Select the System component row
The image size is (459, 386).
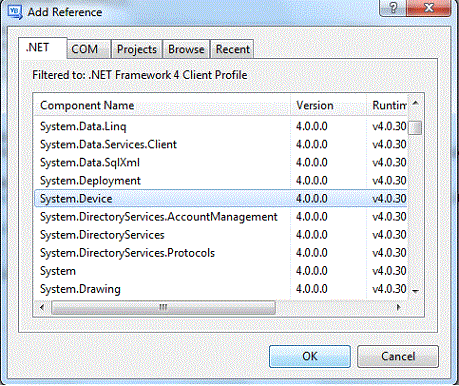pos(220,271)
